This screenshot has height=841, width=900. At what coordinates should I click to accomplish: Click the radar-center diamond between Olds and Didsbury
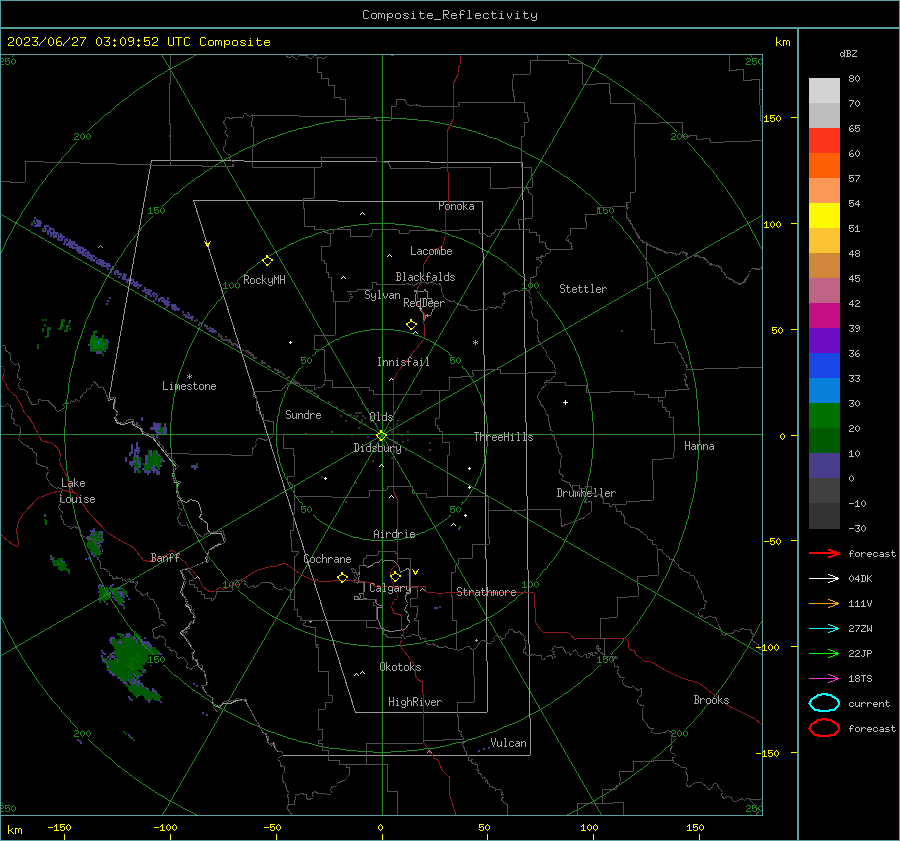[x=381, y=436]
